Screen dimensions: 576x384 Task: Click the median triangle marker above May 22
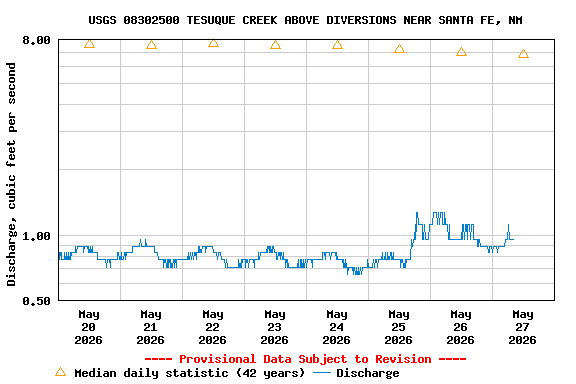(x=213, y=43)
